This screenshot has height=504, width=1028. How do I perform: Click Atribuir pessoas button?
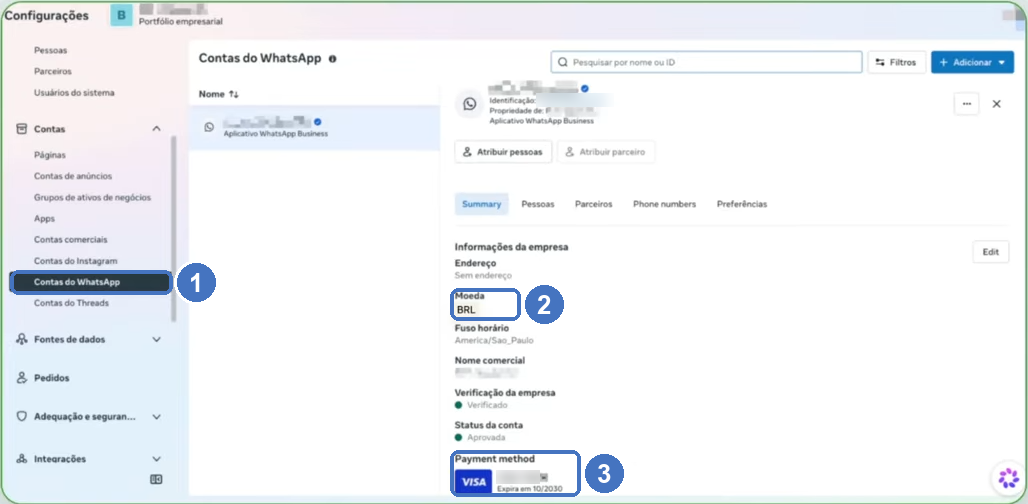503,152
